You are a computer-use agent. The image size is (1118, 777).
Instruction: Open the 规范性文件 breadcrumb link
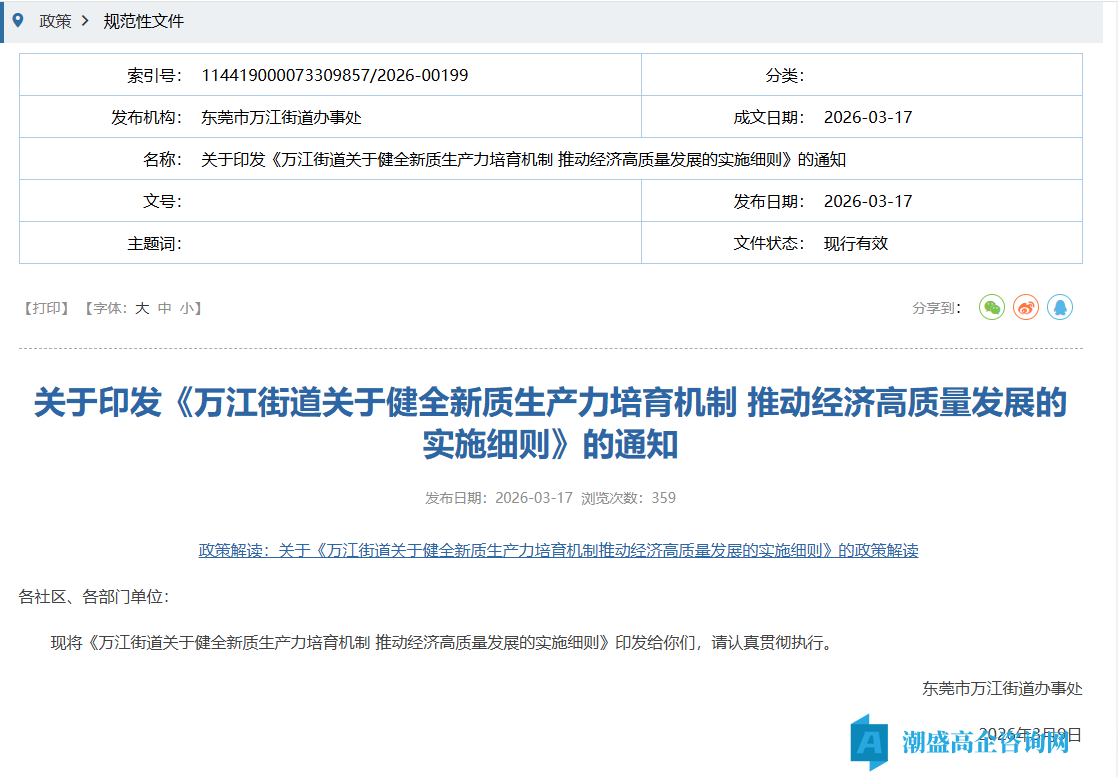pyautogui.click(x=143, y=21)
